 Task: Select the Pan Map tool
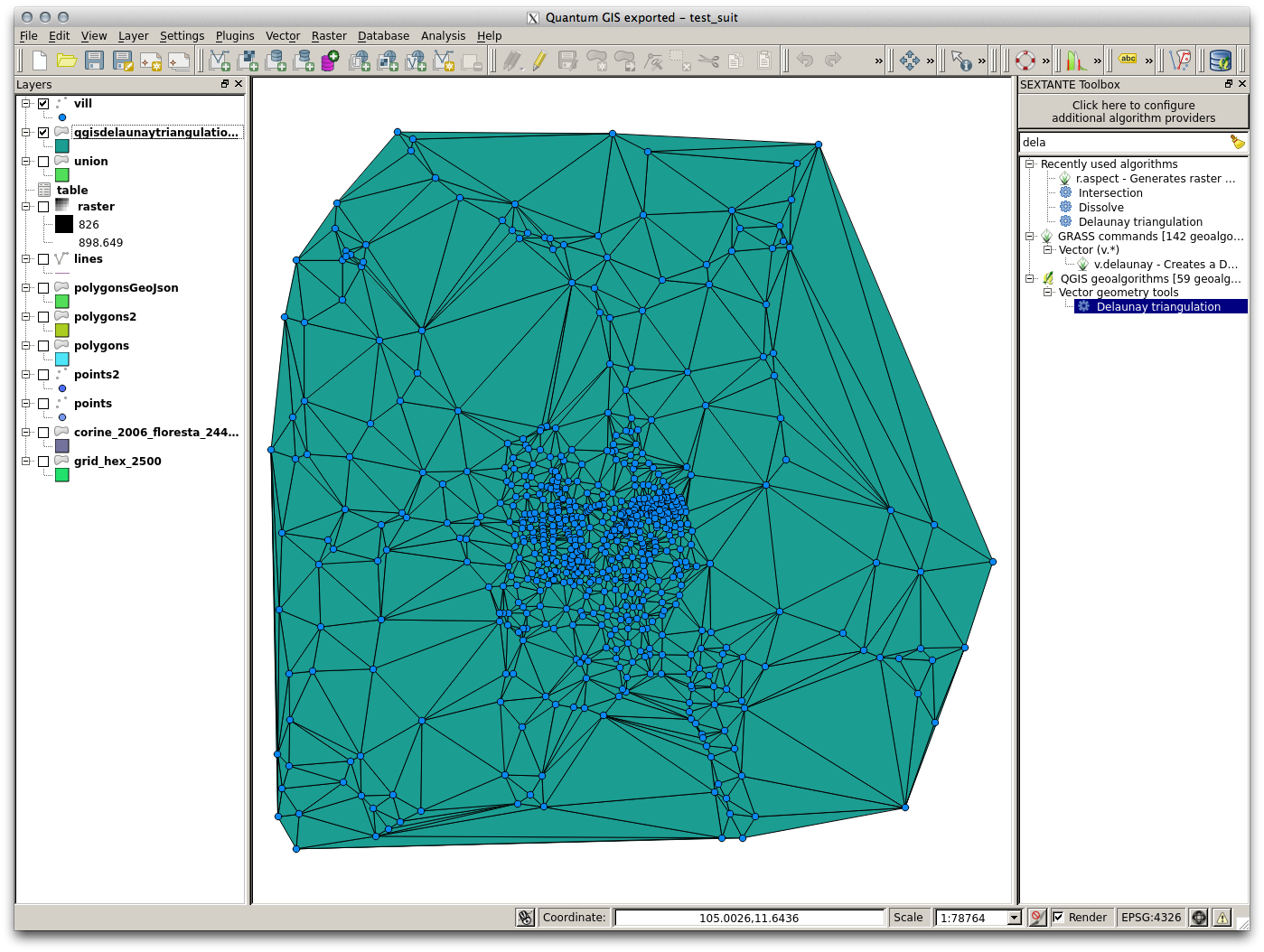click(x=909, y=61)
